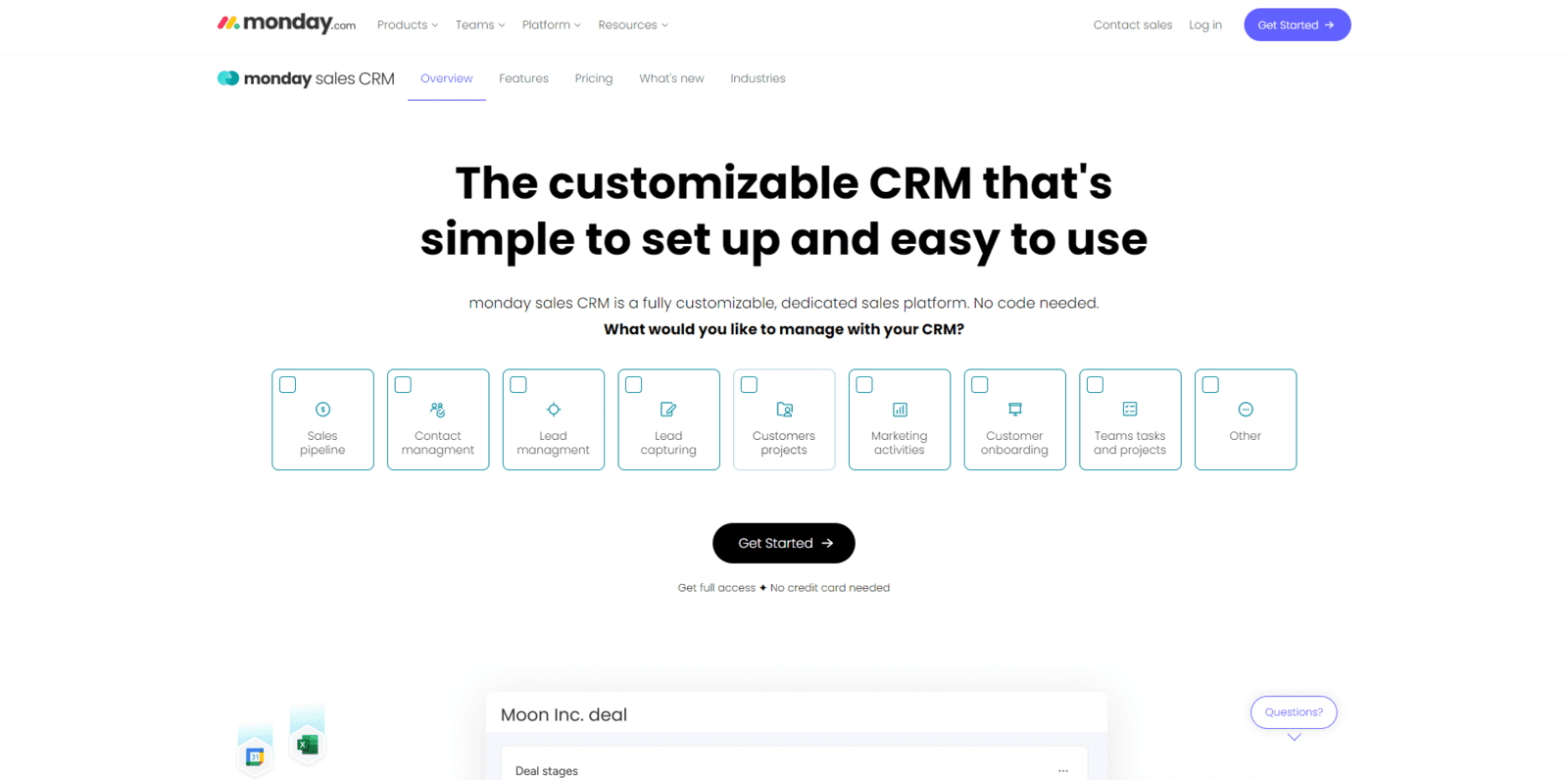Click the Contact management people icon

point(438,410)
